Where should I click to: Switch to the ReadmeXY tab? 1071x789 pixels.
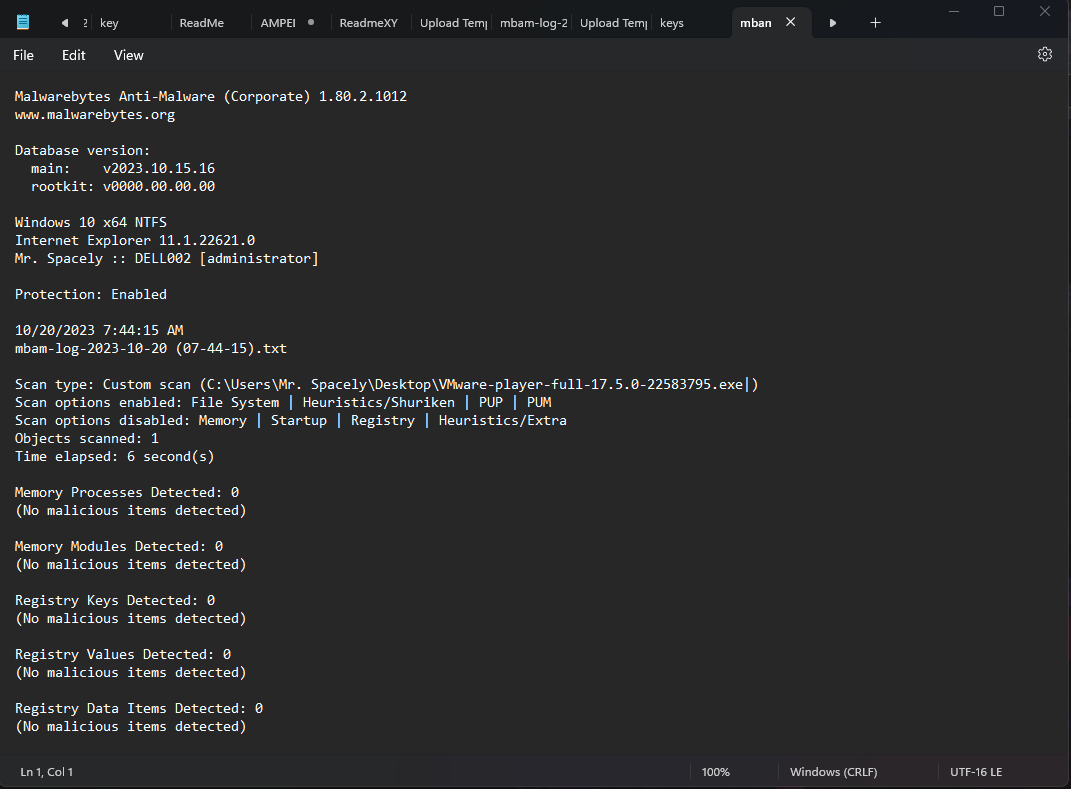point(371,23)
